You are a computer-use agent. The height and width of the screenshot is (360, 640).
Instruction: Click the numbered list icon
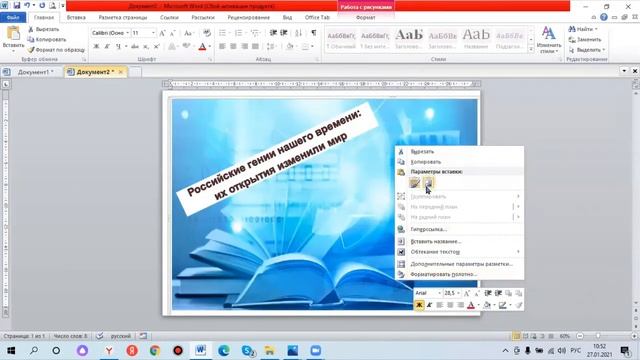(x=240, y=33)
